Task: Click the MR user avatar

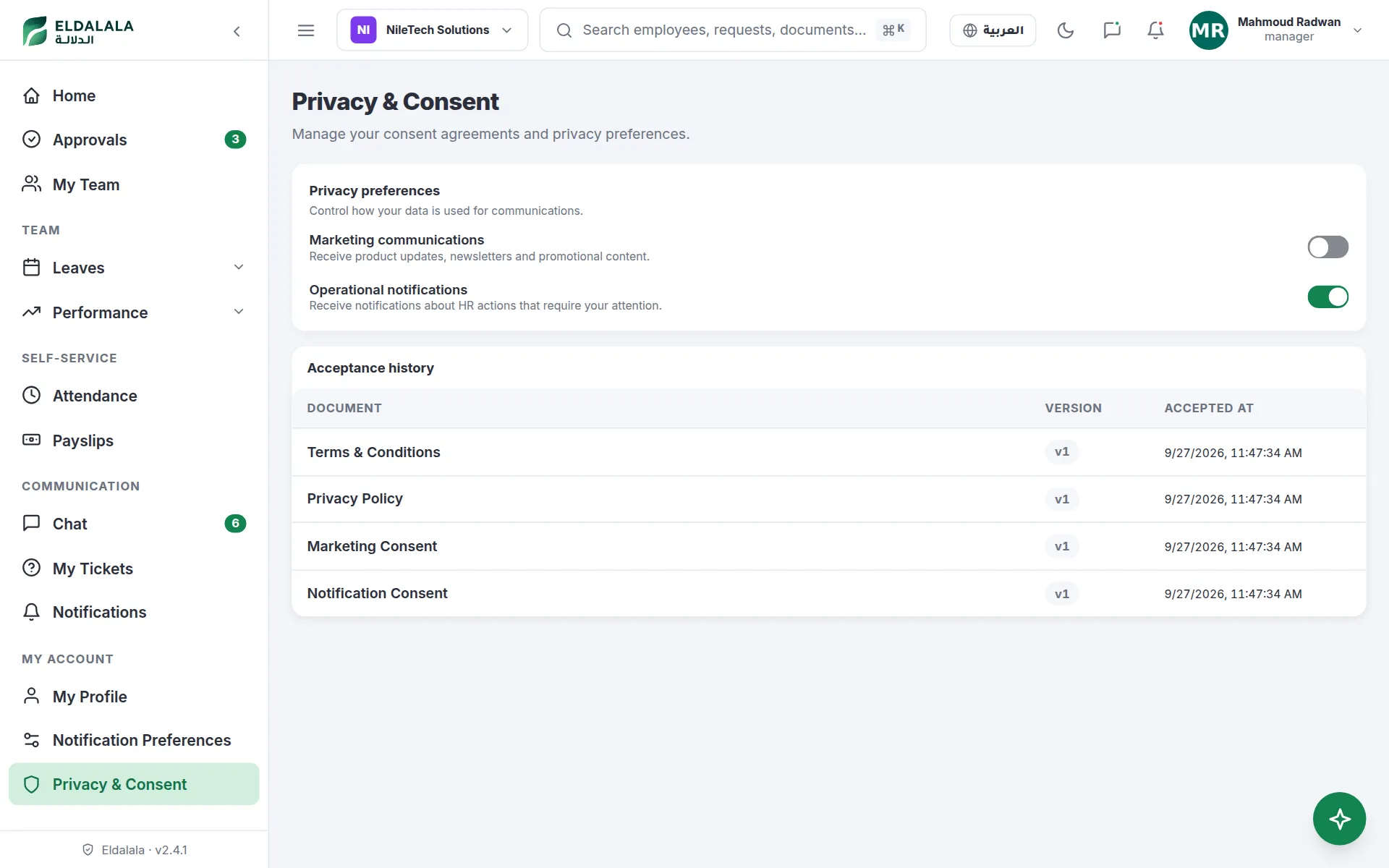Action: click(x=1208, y=30)
